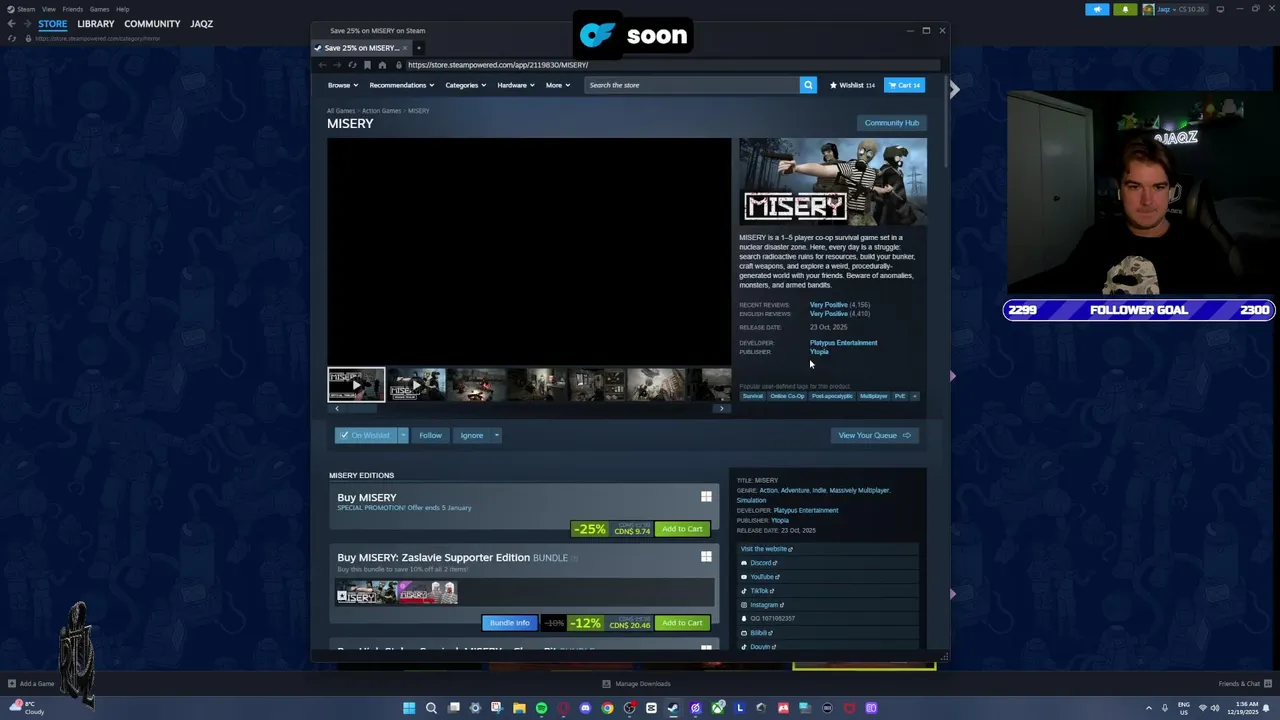Image resolution: width=1280 pixels, height=720 pixels.
Task: Click Very Positive recent reviews link
Action: click(x=828, y=305)
